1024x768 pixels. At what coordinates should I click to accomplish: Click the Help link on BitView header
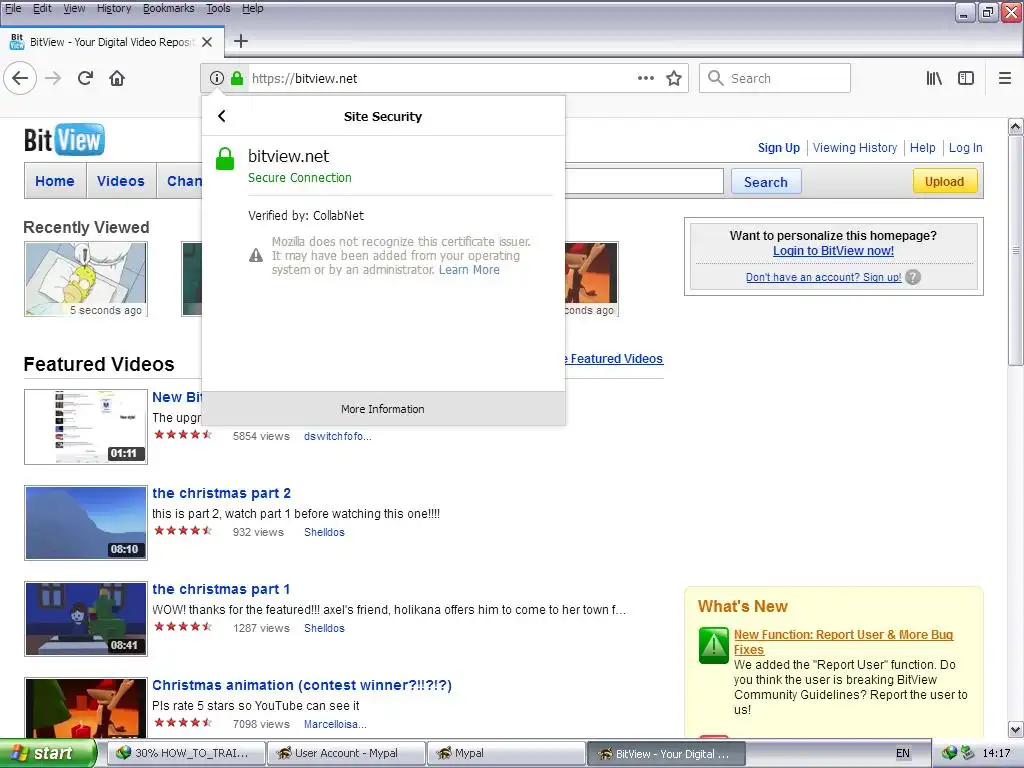click(x=923, y=148)
